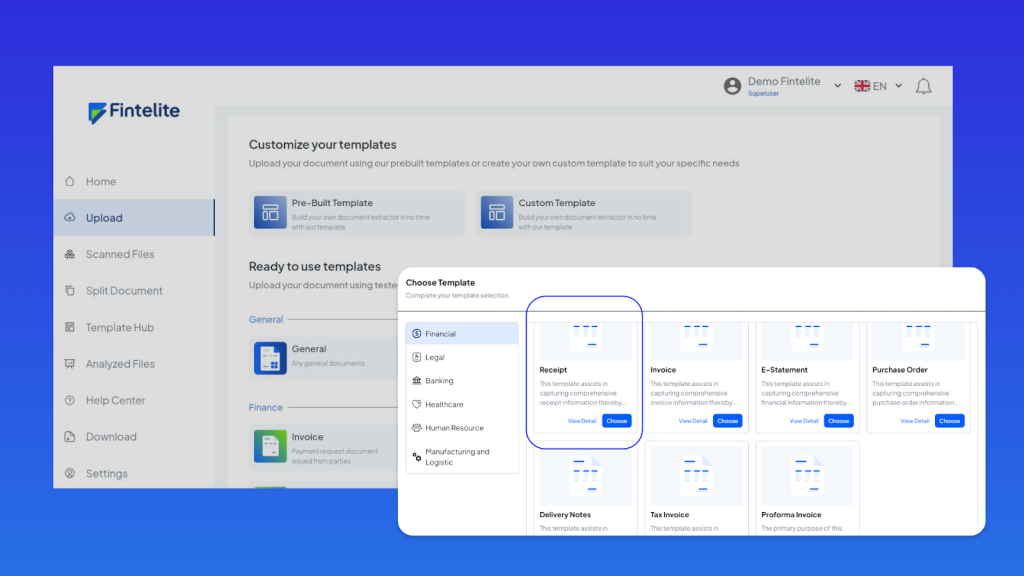This screenshot has width=1024, height=576.
Task: Switch to the Banking category
Action: pos(438,381)
